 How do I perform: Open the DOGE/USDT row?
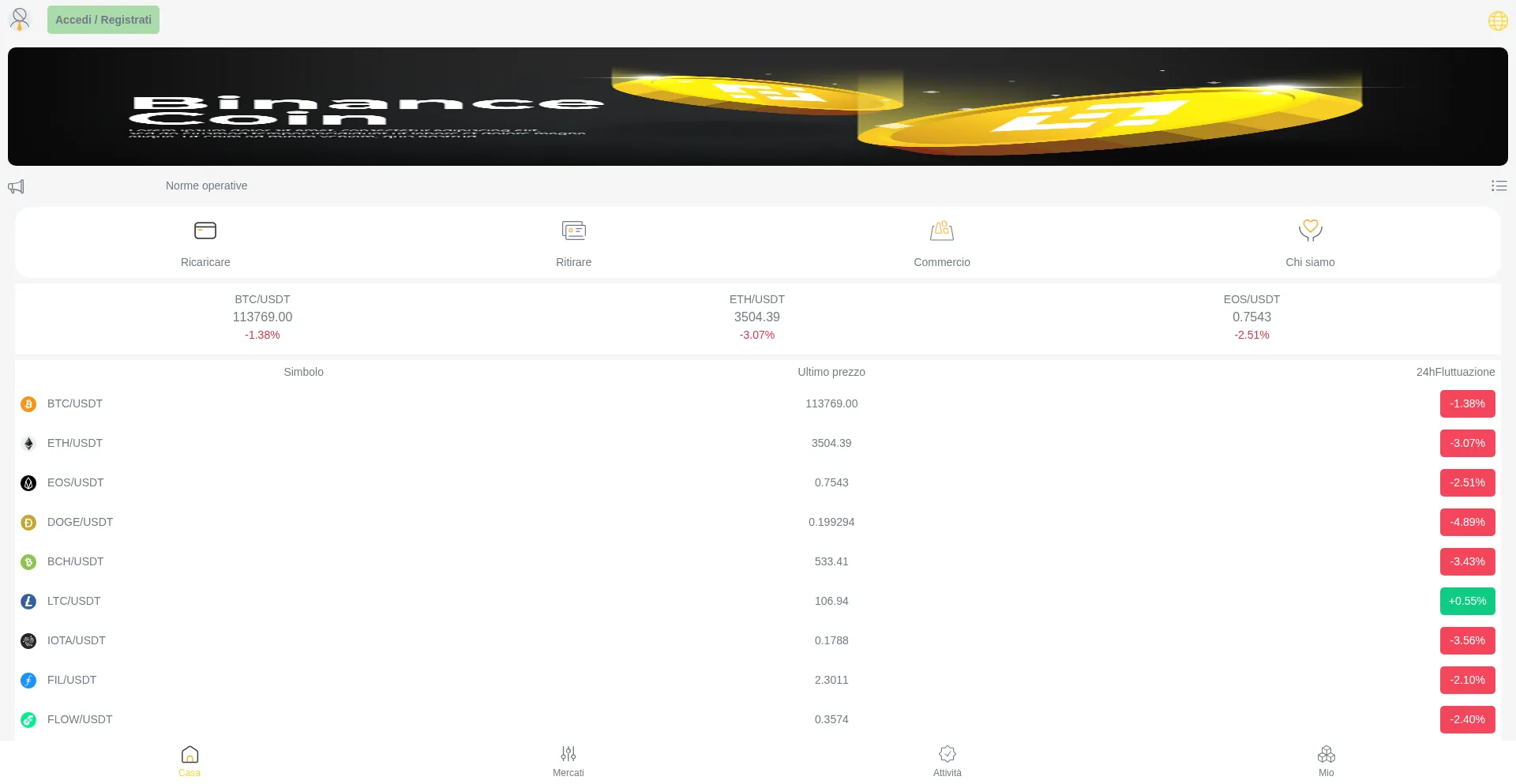pos(80,522)
